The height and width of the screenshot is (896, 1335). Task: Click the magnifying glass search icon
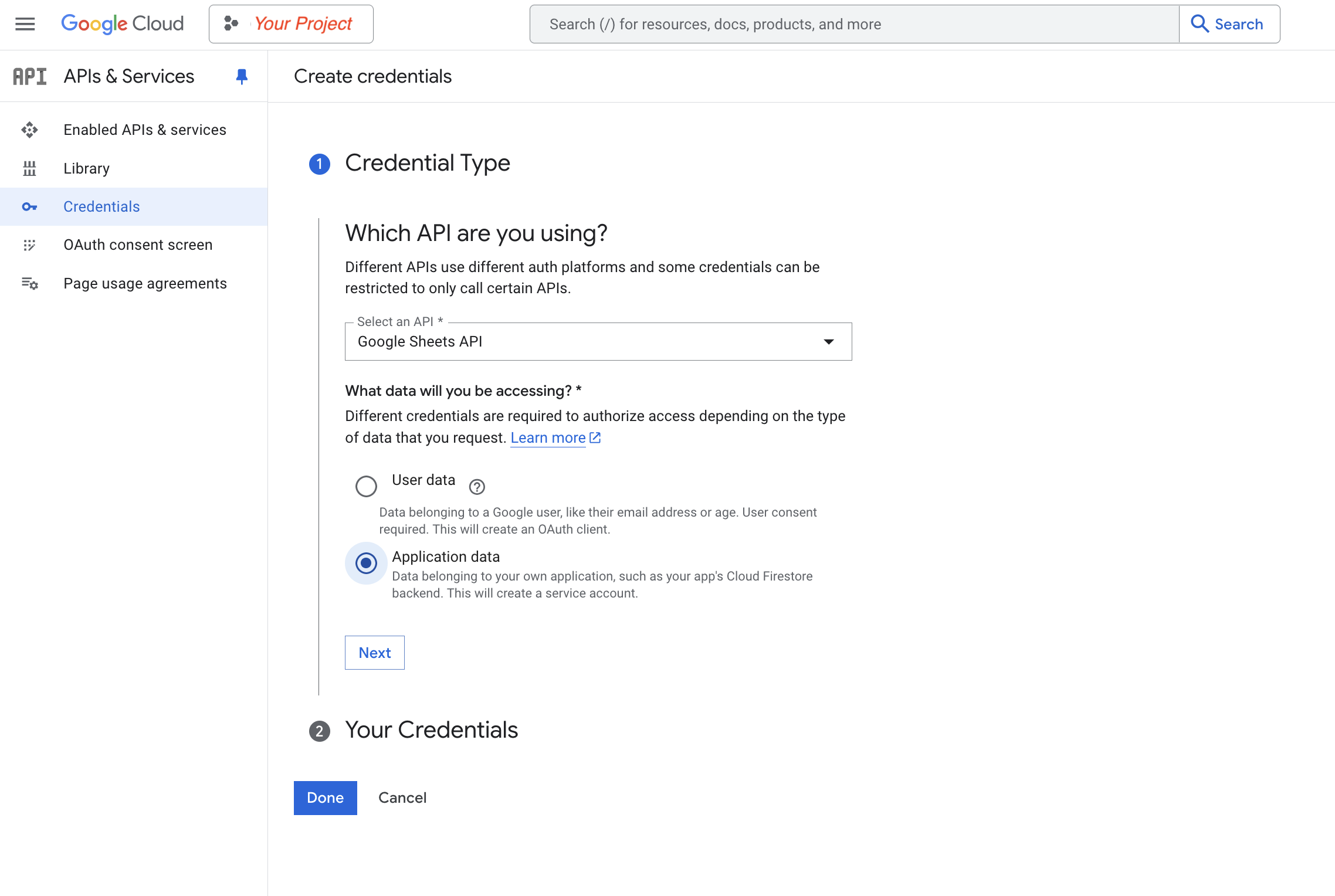[x=1200, y=24]
